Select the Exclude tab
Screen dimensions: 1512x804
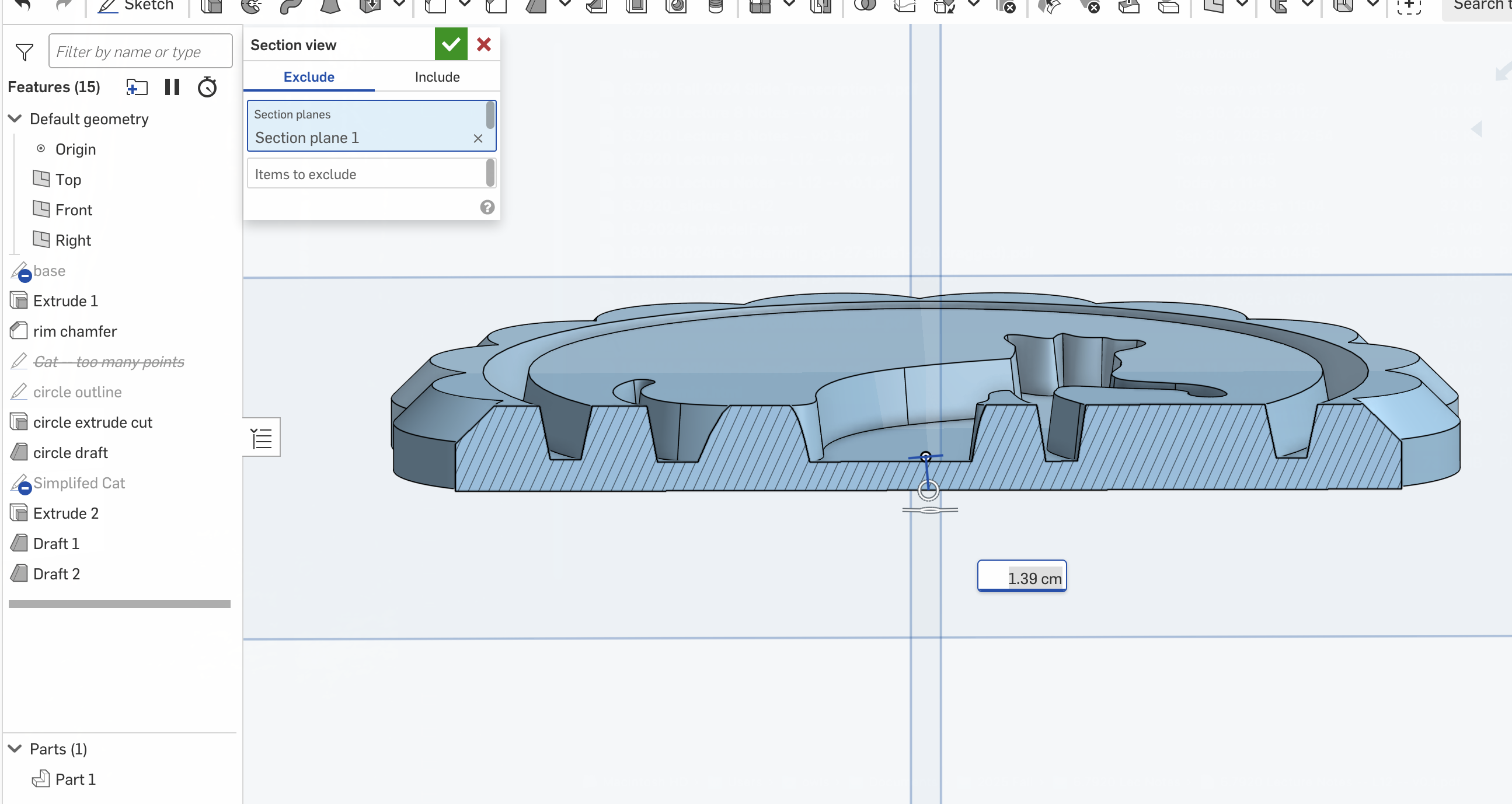[309, 77]
